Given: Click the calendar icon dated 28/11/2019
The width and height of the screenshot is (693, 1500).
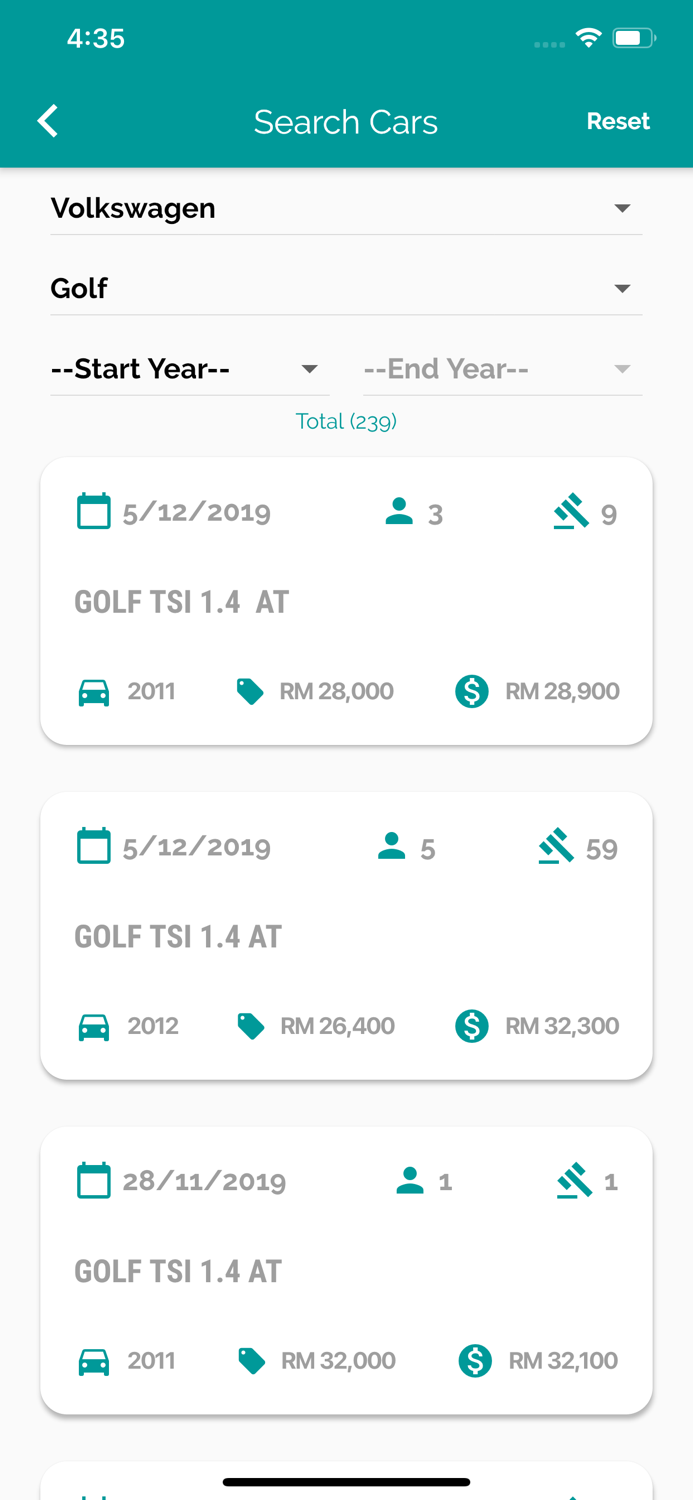Looking at the screenshot, I should tap(93, 1180).
